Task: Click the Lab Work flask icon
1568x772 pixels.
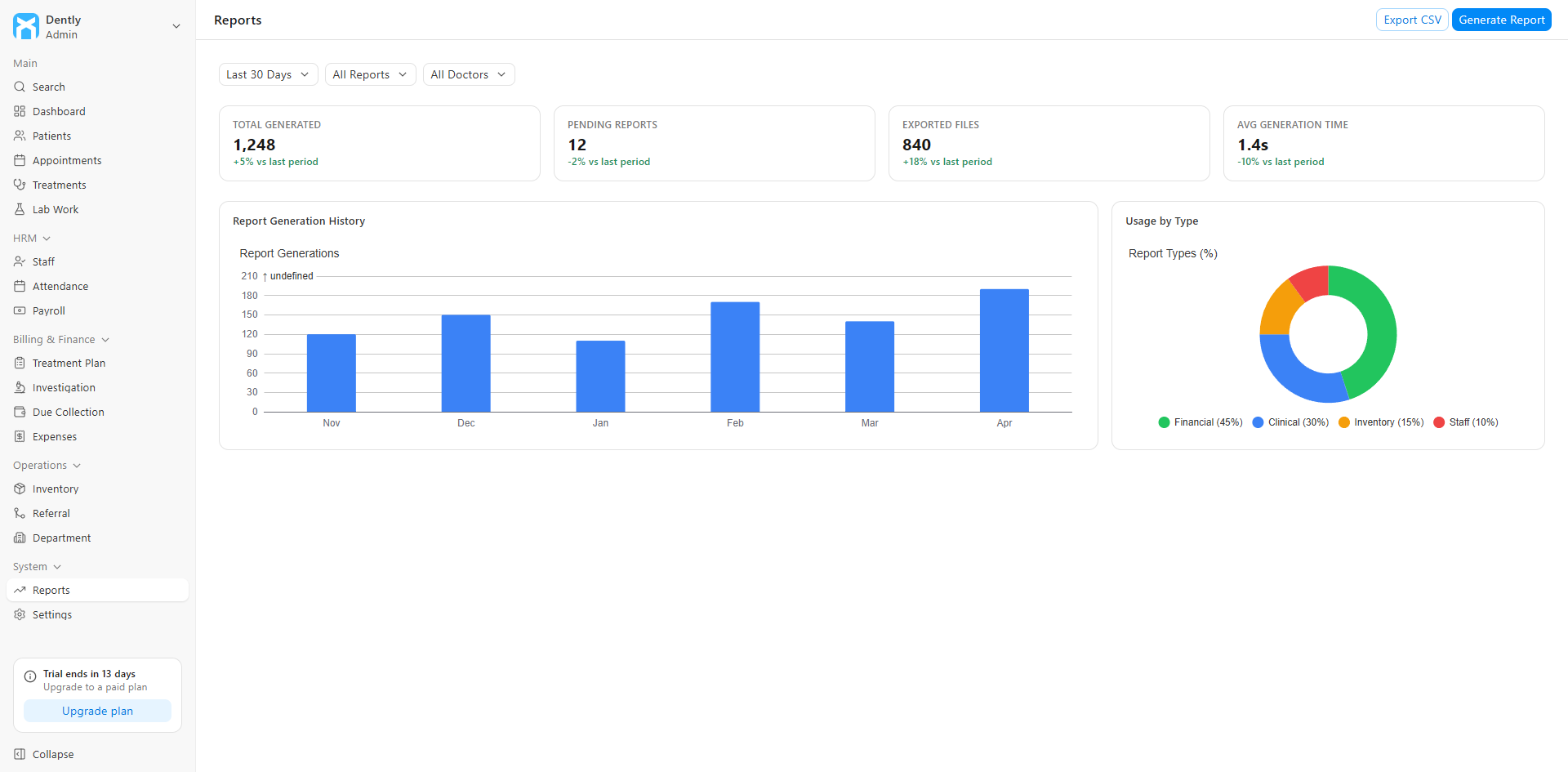Action: pyautogui.click(x=20, y=209)
